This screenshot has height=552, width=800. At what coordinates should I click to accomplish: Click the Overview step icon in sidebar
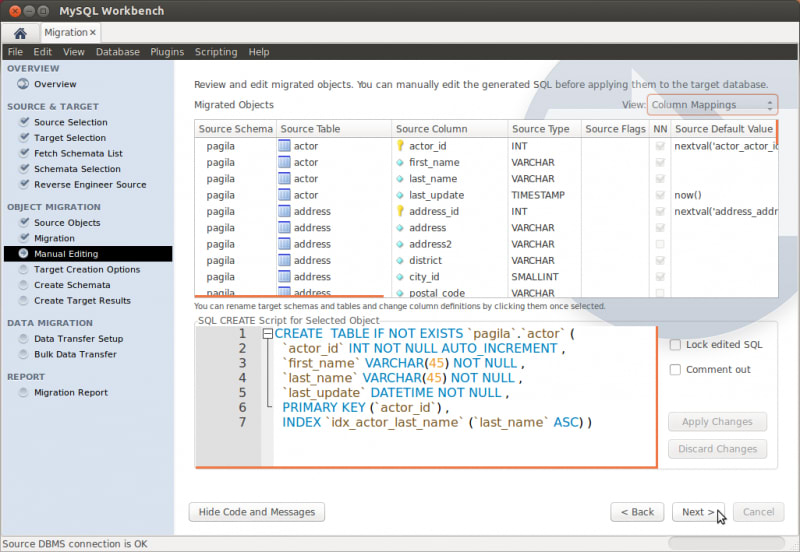[x=23, y=84]
